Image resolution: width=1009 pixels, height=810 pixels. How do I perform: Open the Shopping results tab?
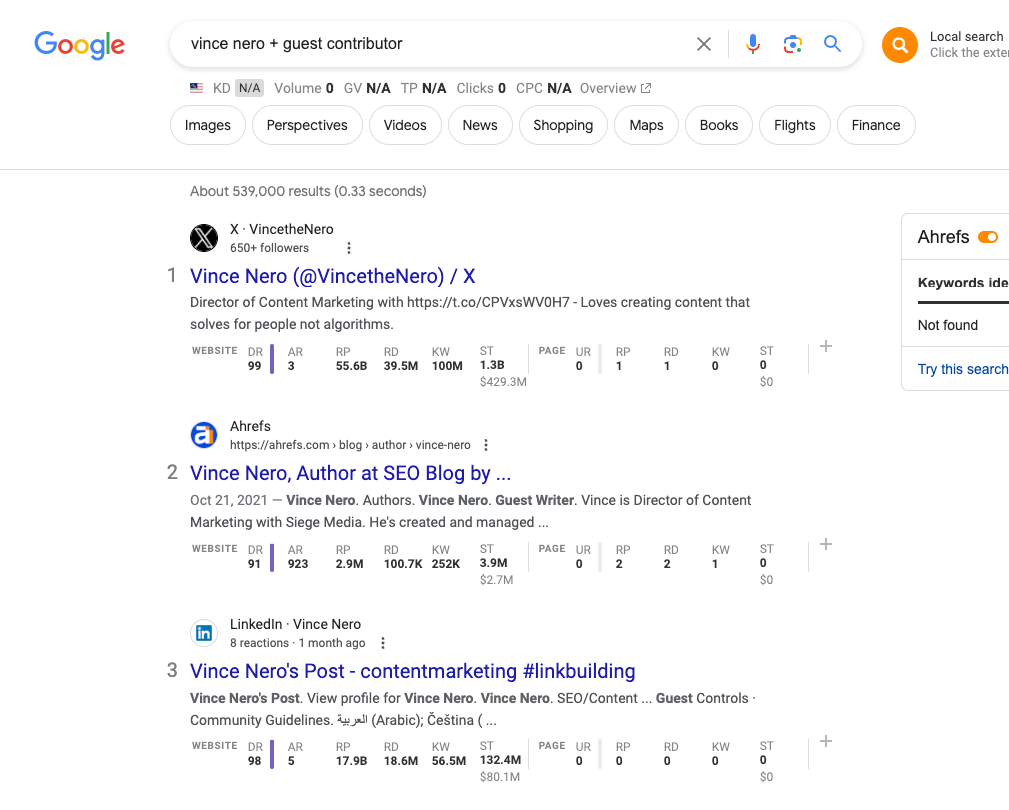click(563, 125)
